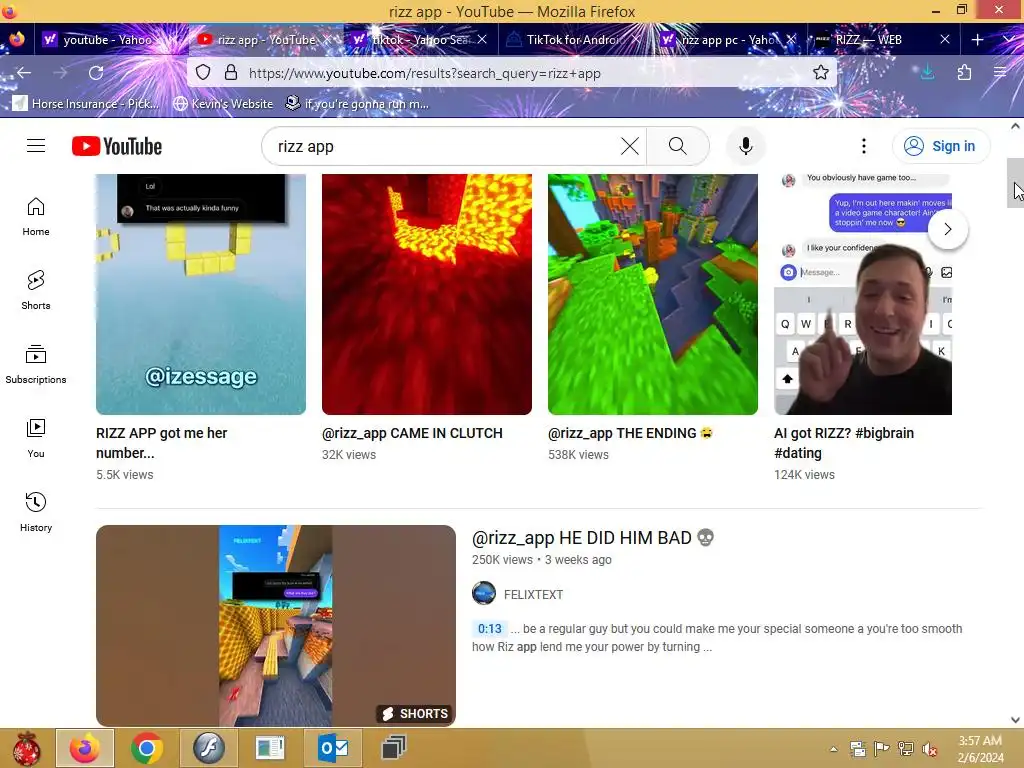1024x768 pixels.
Task: Open Subscriptions in the sidebar
Action: coord(36,364)
